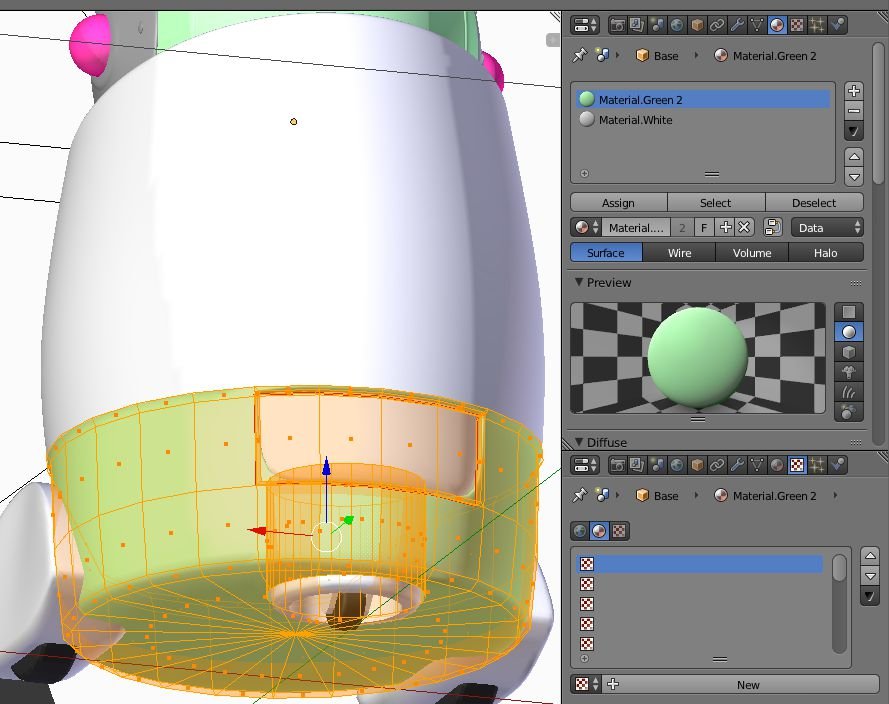Open the Data link dropdown
The height and width of the screenshot is (704, 889).
(827, 227)
